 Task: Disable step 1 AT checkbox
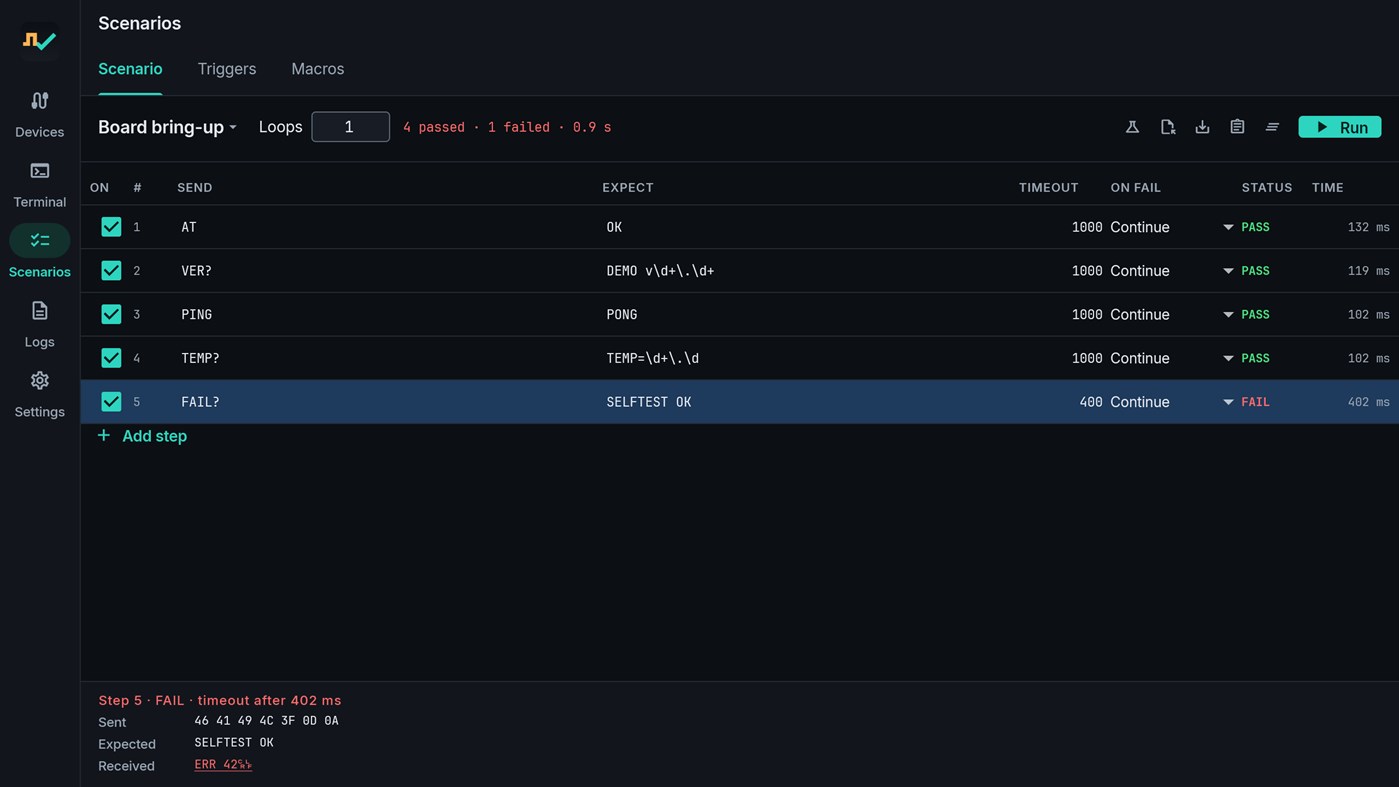pyautogui.click(x=111, y=227)
